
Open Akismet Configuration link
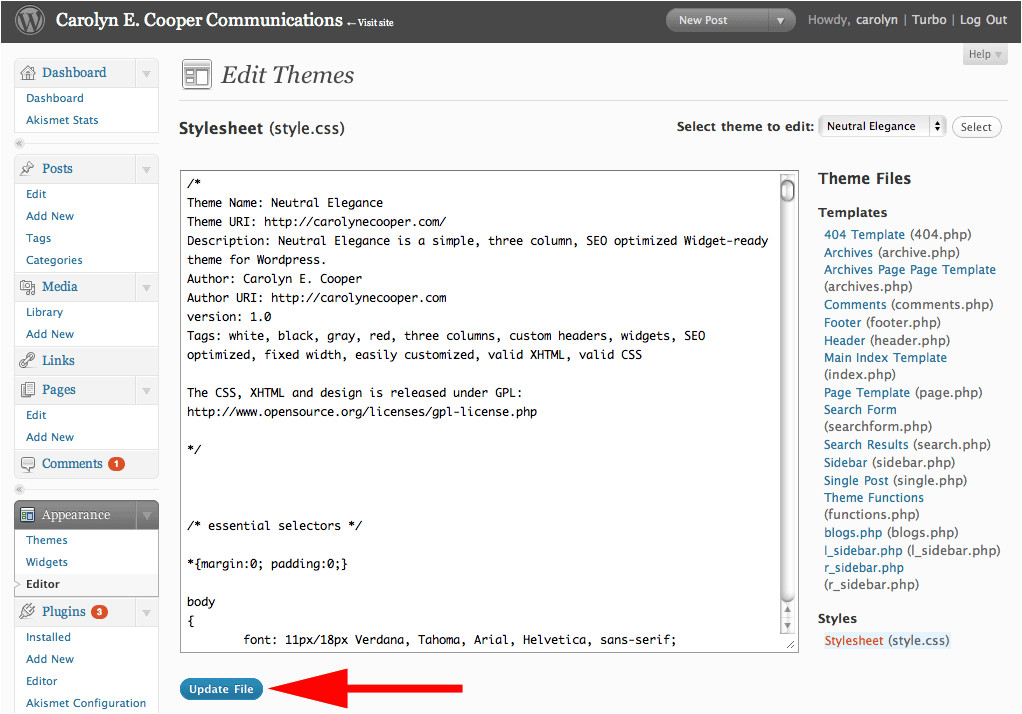click(x=86, y=703)
